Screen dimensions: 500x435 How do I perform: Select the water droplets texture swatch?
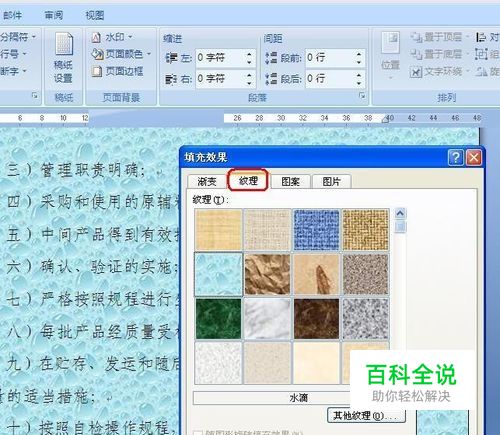point(218,274)
